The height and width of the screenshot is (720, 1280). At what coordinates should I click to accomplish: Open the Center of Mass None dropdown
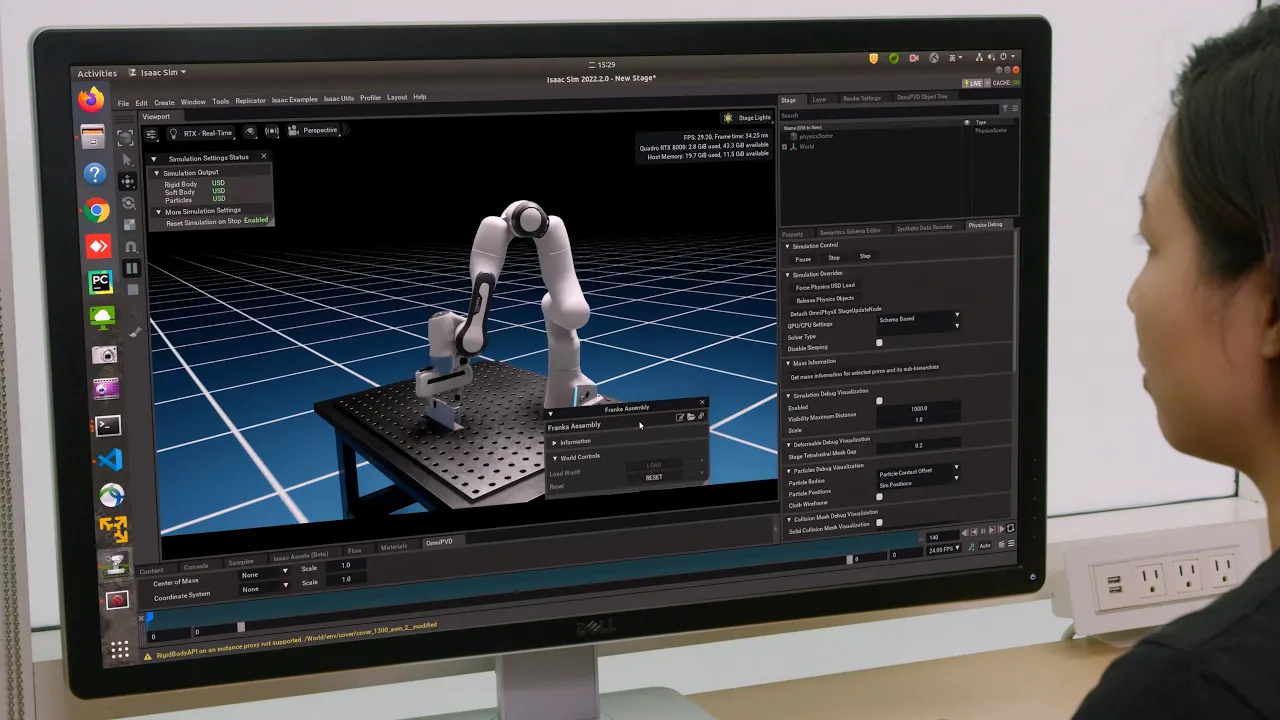pyautogui.click(x=264, y=574)
